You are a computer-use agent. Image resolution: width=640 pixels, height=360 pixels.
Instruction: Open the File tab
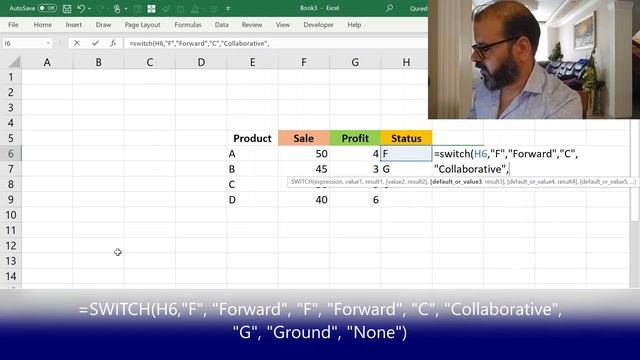tap(13, 25)
